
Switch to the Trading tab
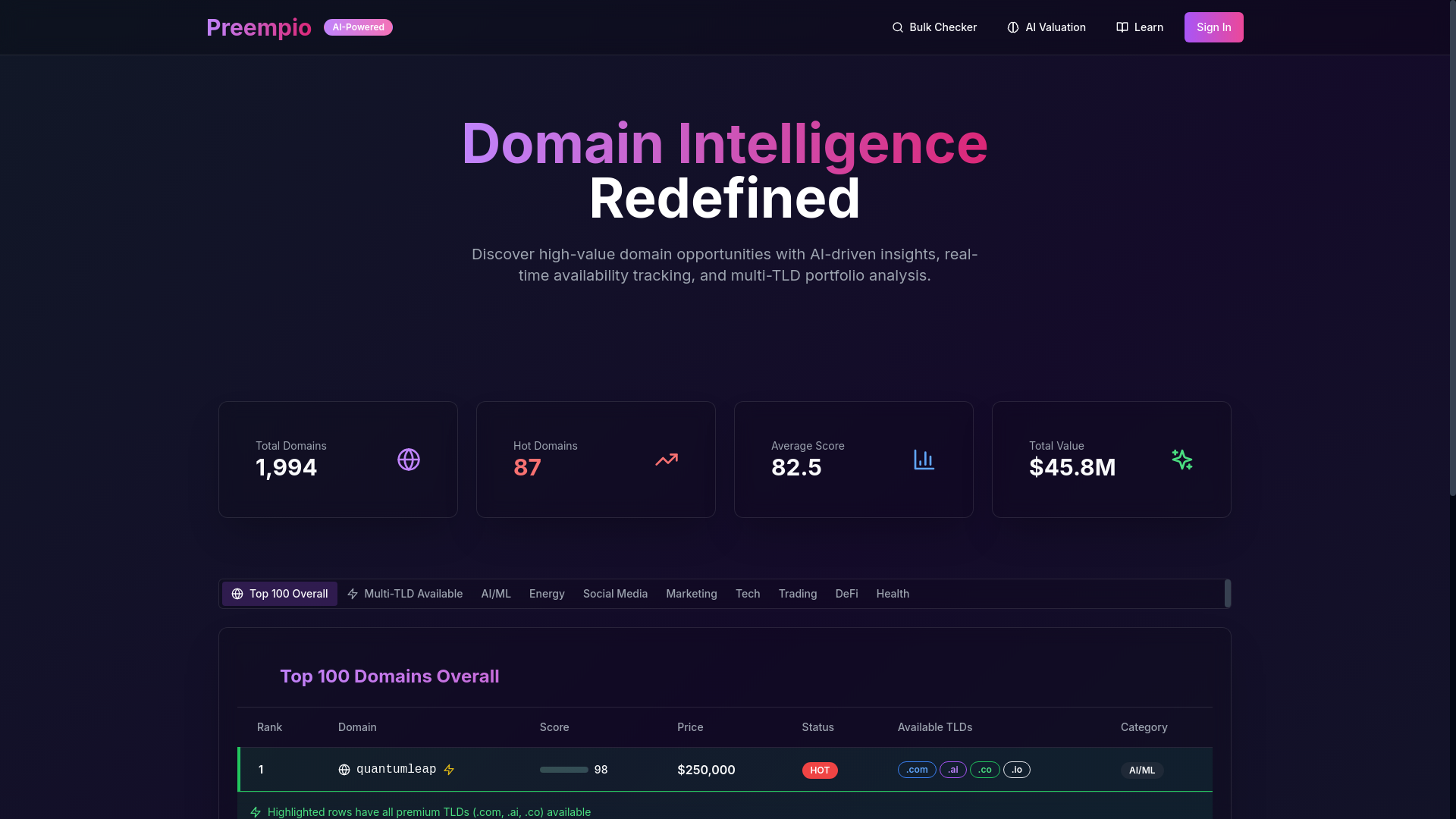(798, 594)
